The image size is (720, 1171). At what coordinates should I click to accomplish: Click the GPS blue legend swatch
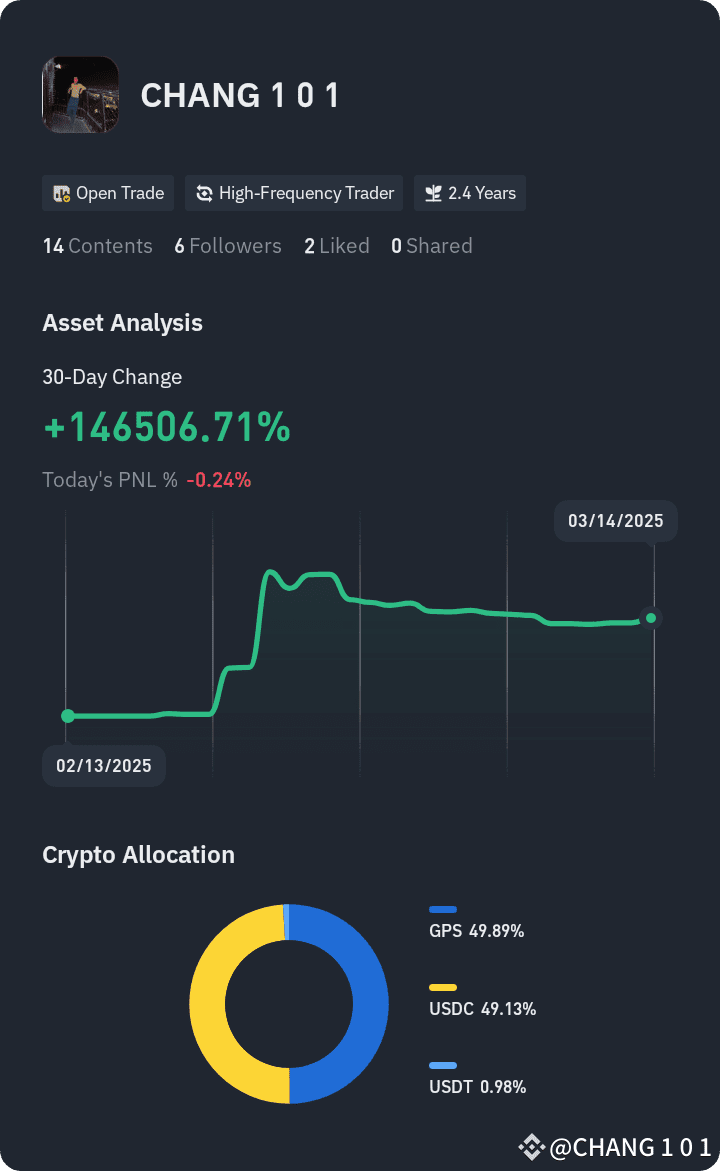443,910
